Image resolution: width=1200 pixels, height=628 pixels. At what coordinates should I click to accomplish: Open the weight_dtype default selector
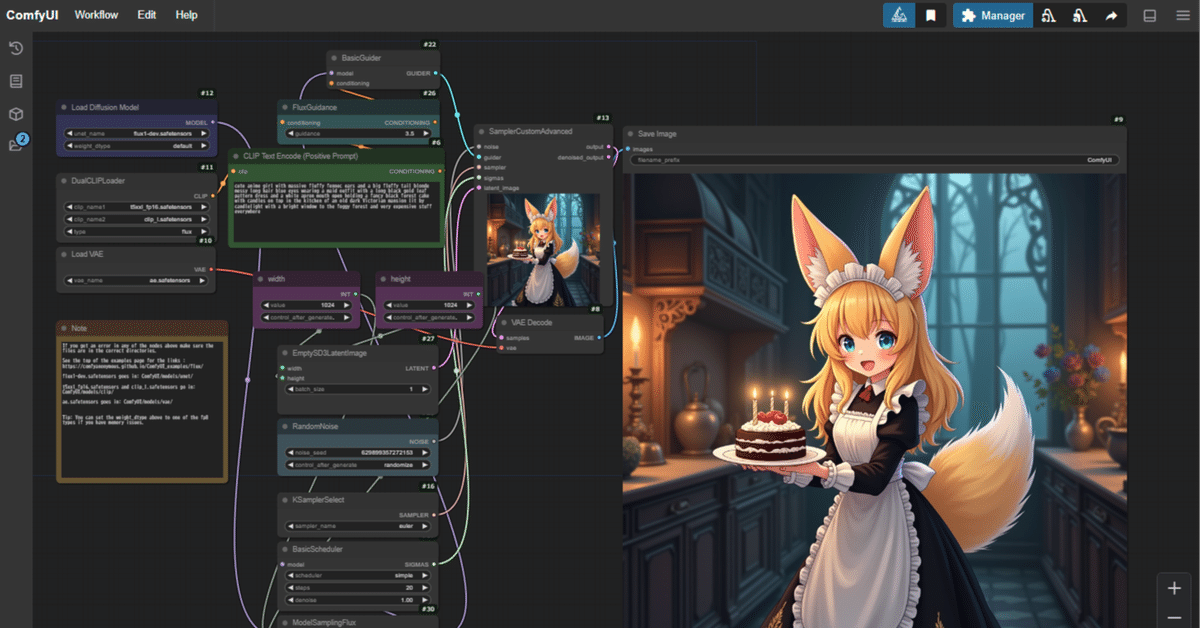tap(138, 146)
